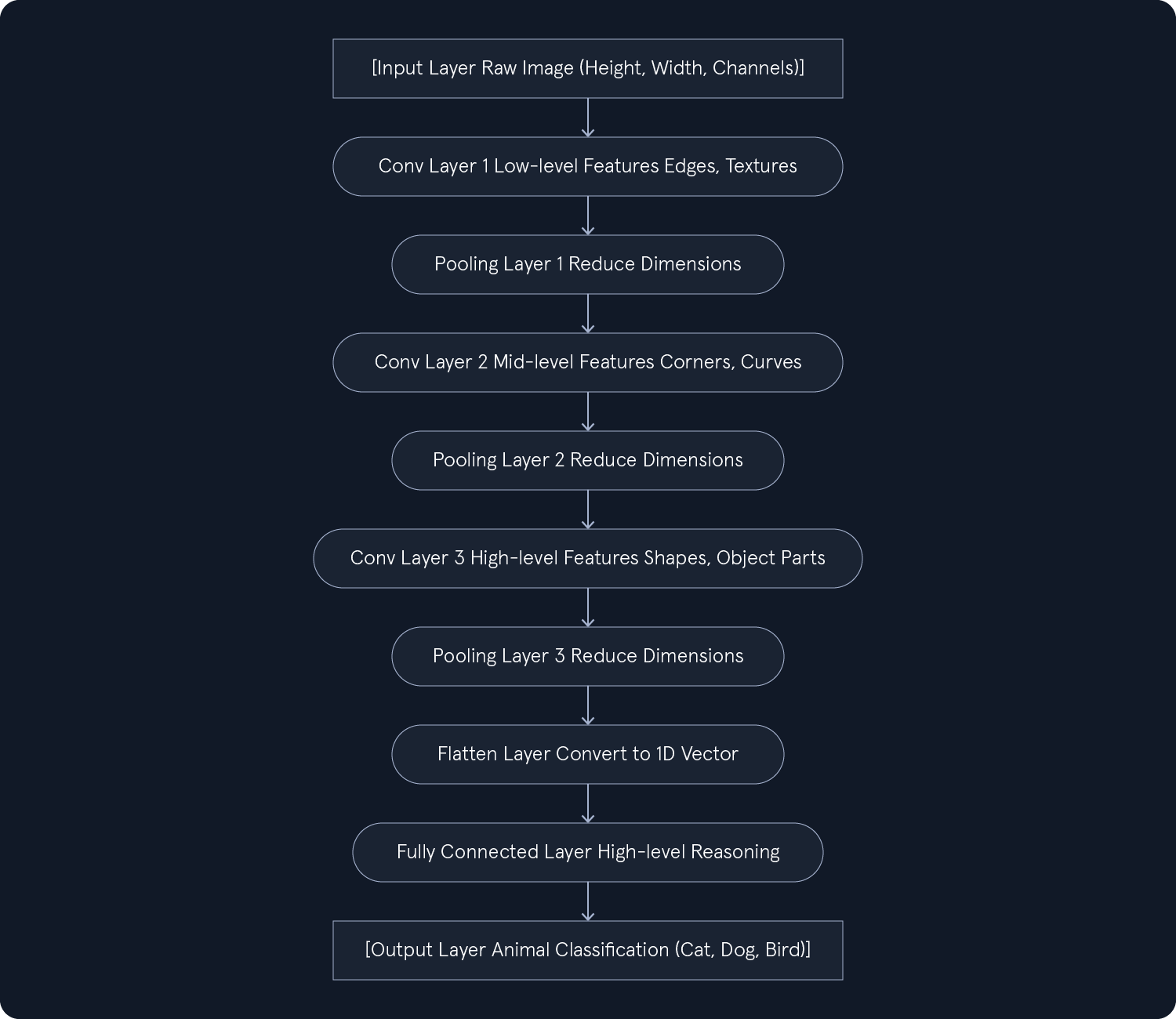This screenshot has width=1176, height=1019.
Task: Select the arrow from Conv Layer 2 to Pooling Layer 2
Action: click(588, 412)
